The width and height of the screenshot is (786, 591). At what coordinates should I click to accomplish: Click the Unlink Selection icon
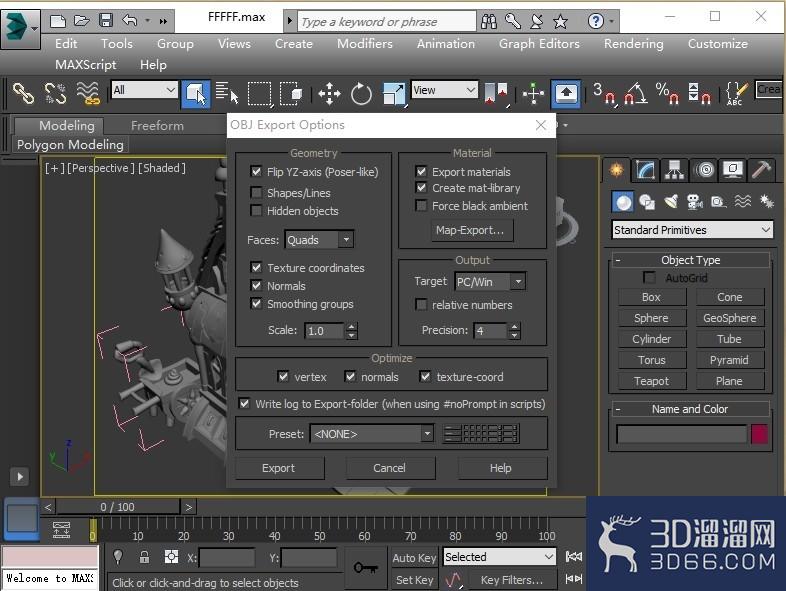(55, 93)
